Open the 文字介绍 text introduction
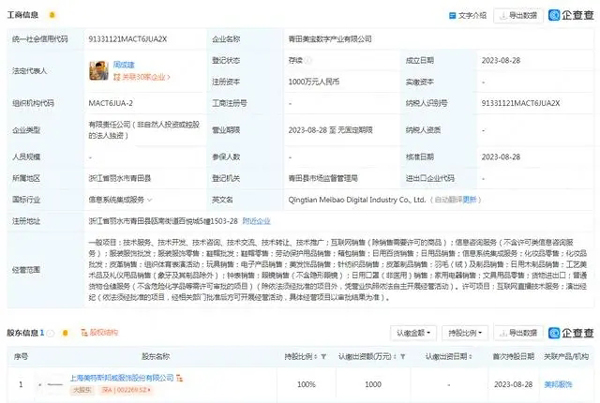This screenshot has width=600, height=403. point(467,15)
